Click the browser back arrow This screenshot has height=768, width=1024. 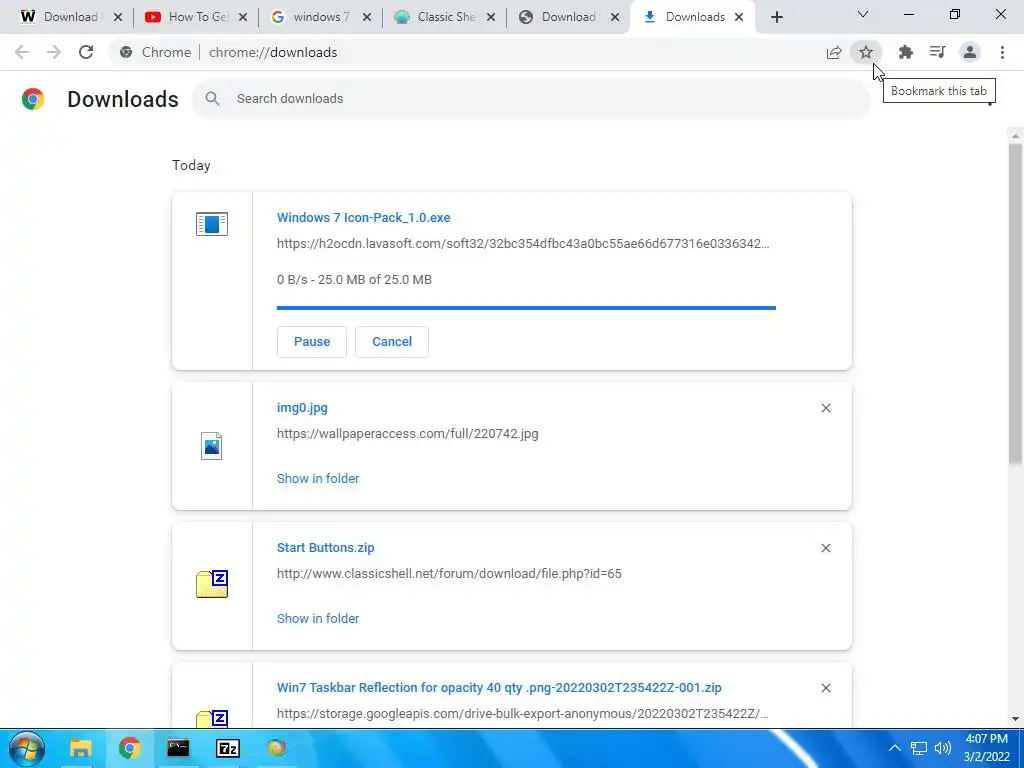22,52
